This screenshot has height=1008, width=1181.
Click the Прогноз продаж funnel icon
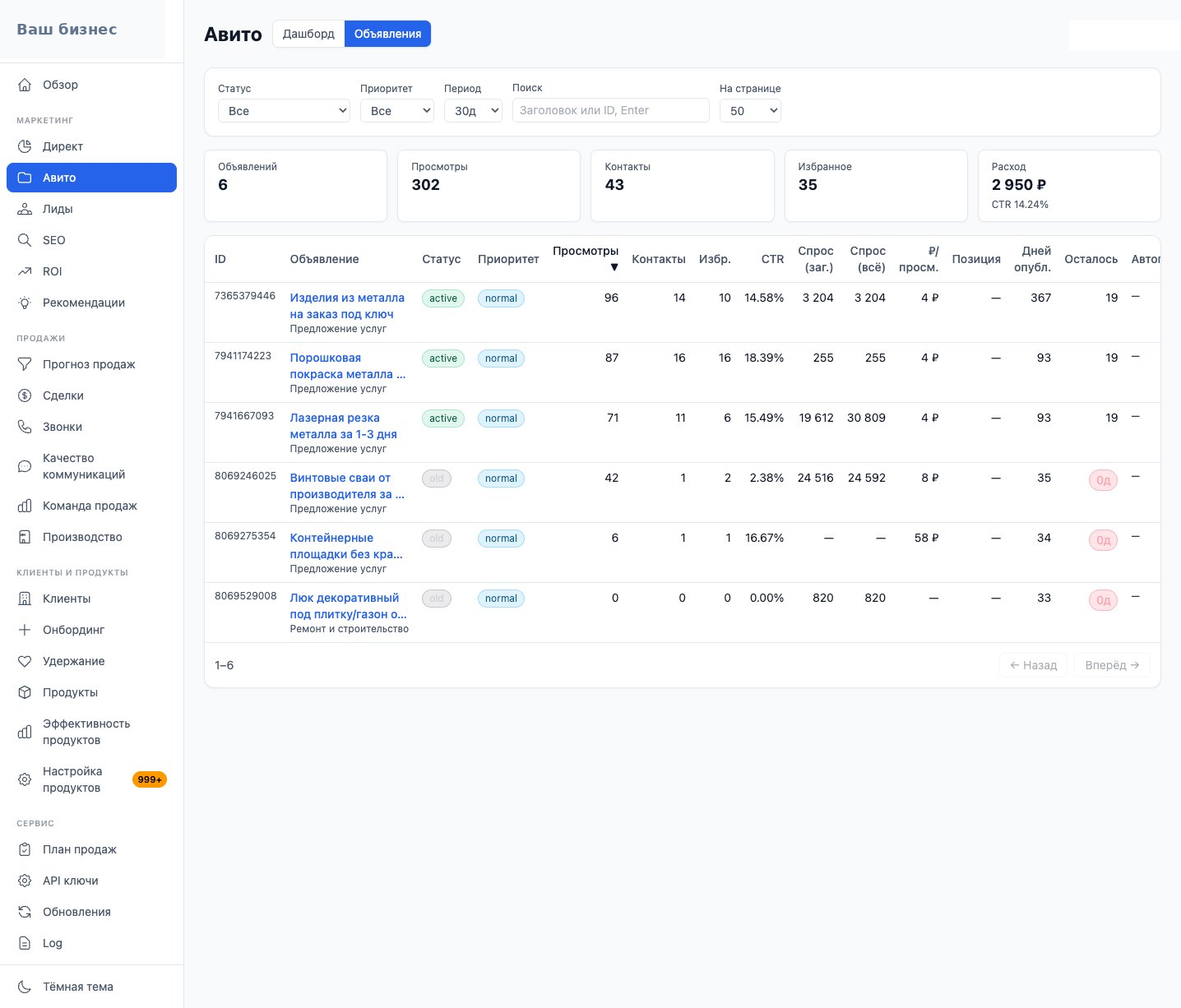pyautogui.click(x=25, y=364)
